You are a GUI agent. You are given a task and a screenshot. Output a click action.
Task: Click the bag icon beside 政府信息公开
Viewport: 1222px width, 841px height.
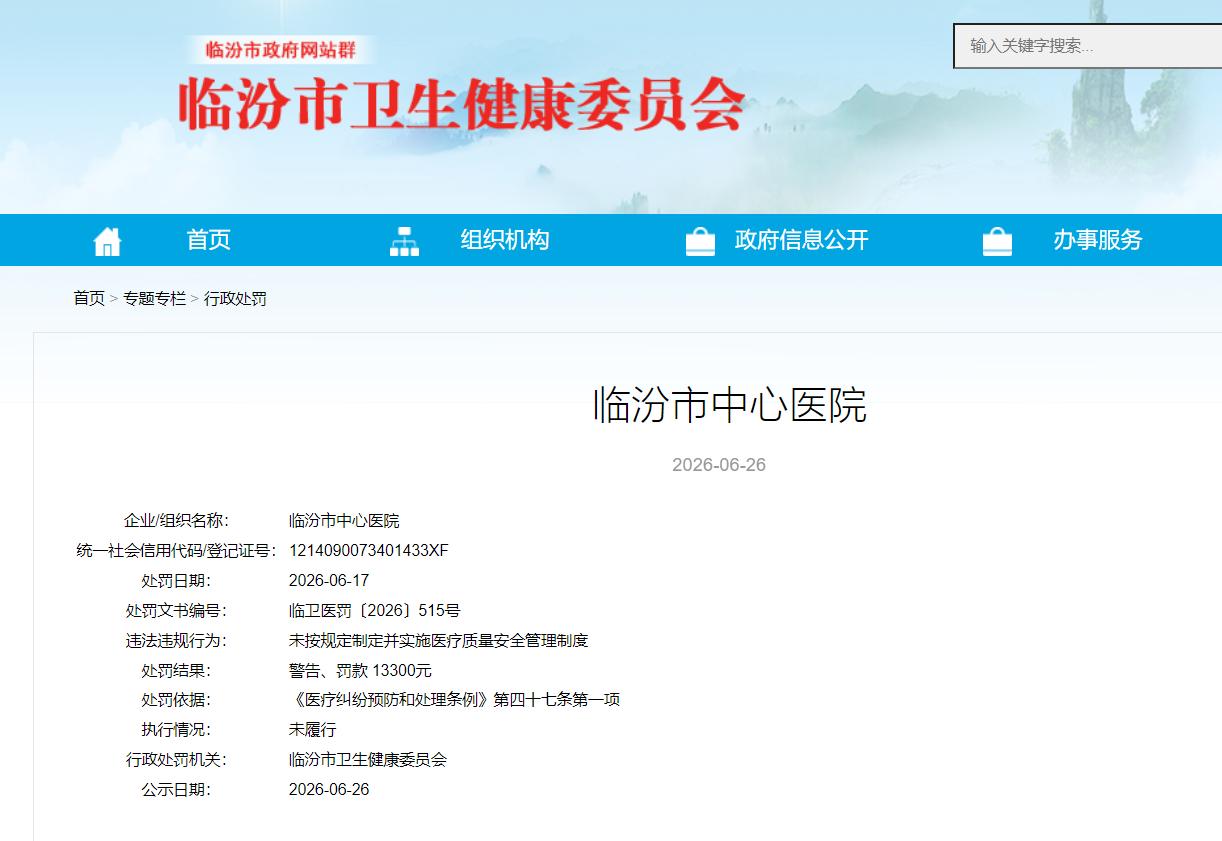700,241
